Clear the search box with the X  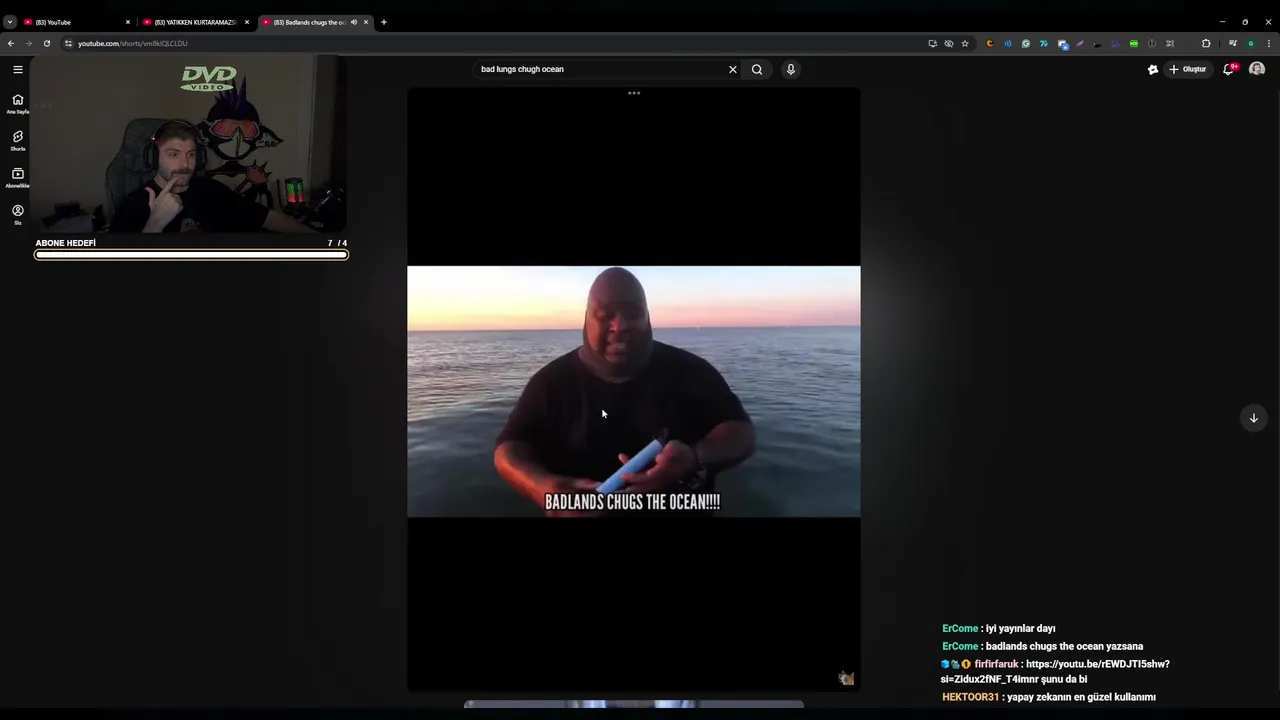point(733,69)
